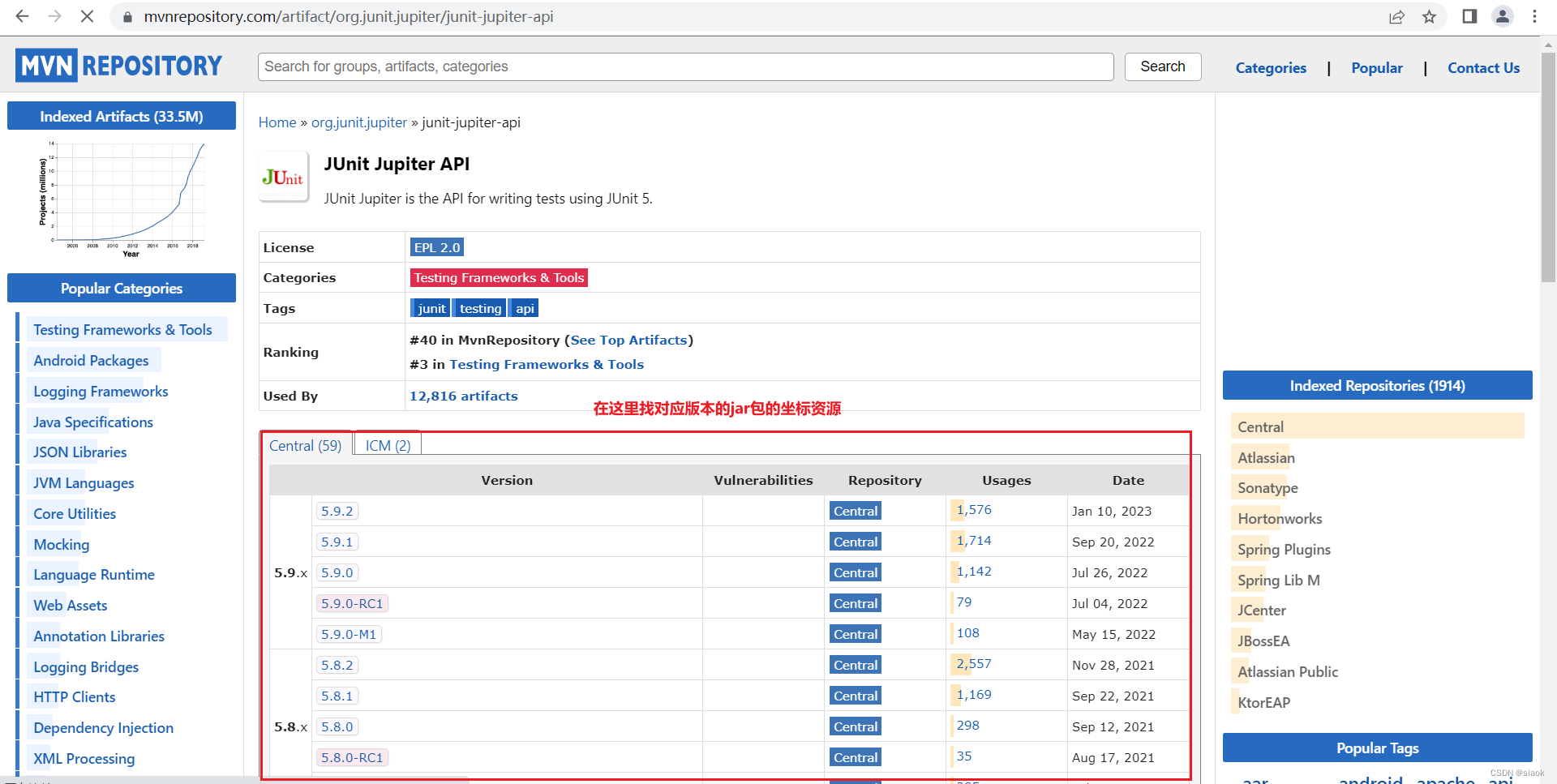The width and height of the screenshot is (1557, 784).
Task: Open the browser side panel
Action: [x=1469, y=16]
